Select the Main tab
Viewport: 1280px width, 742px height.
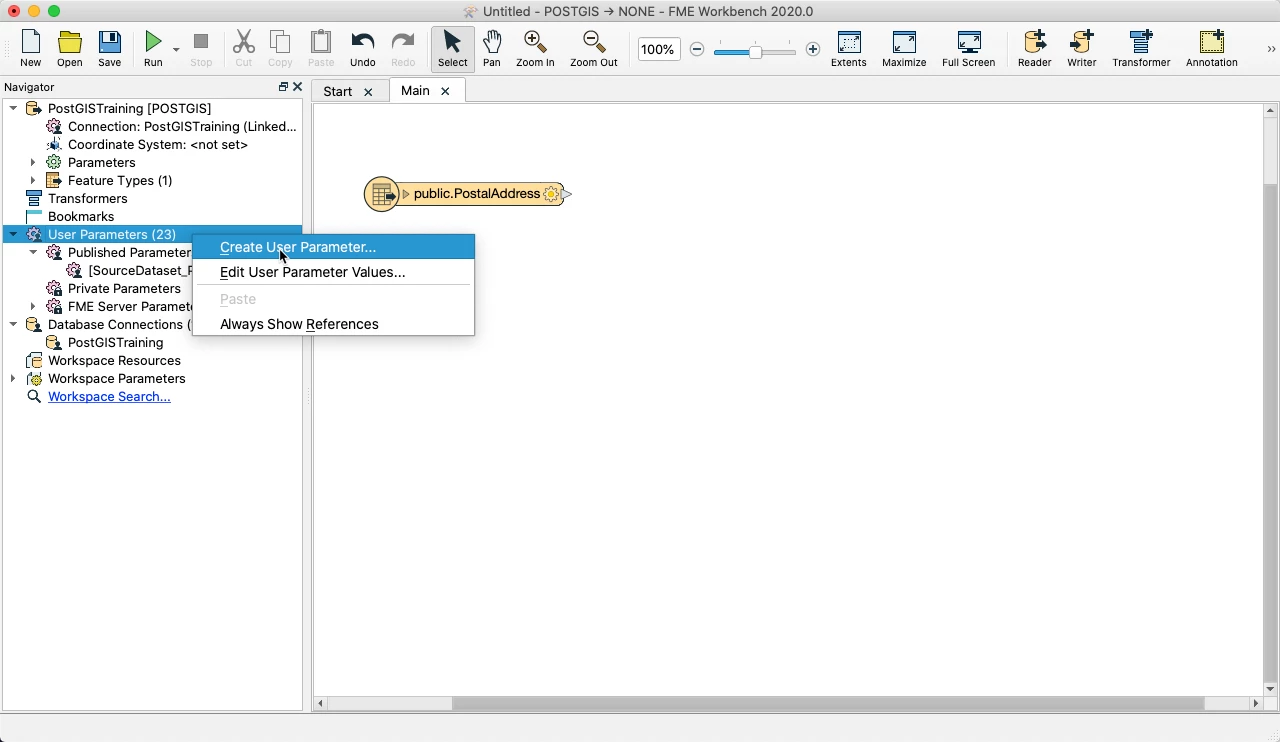point(415,90)
